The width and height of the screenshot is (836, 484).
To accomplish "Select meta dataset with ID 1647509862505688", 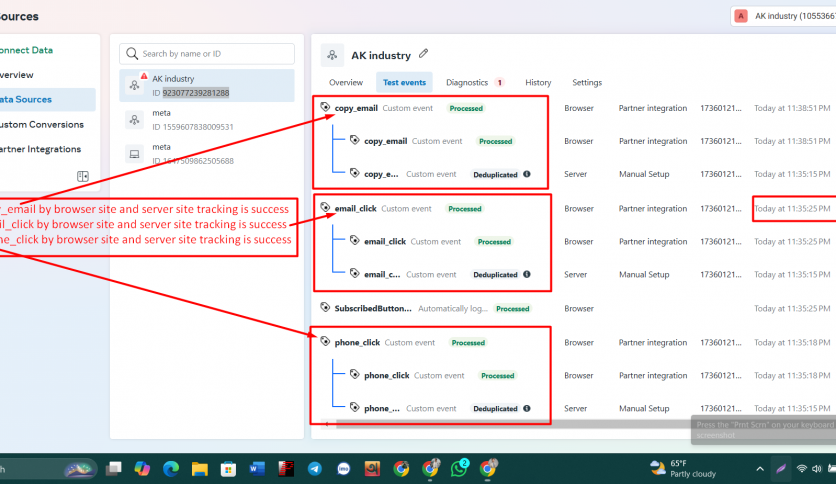I will 207,154.
